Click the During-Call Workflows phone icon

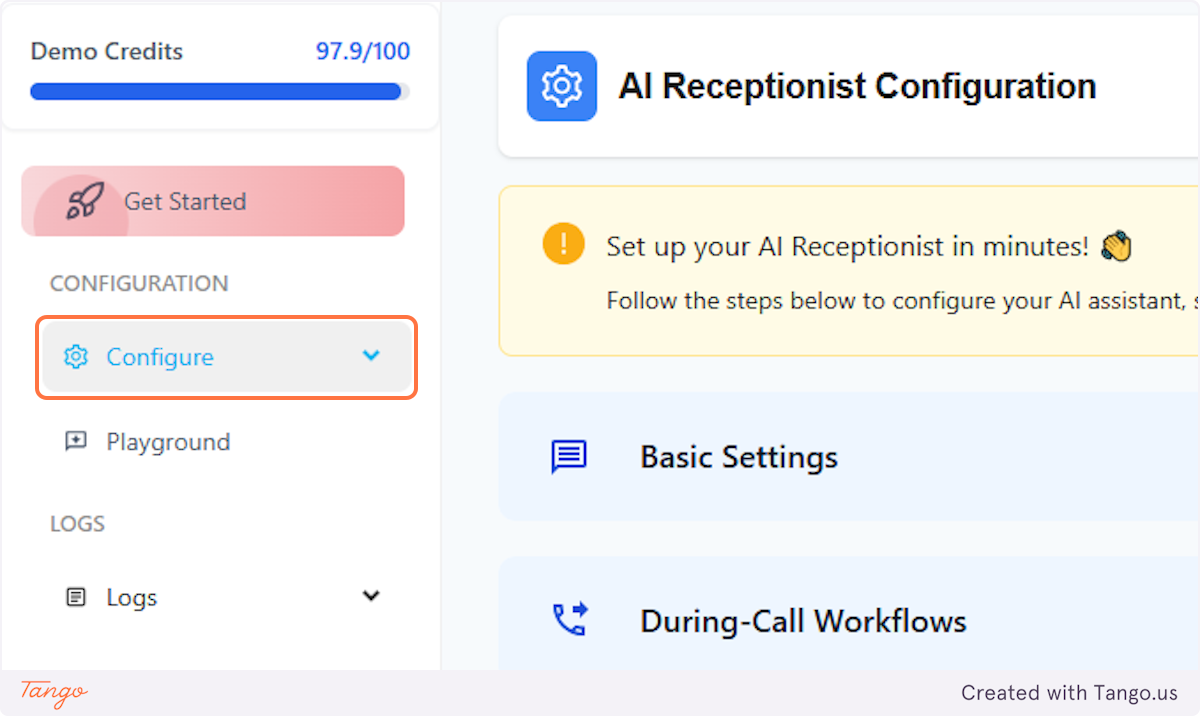pos(570,620)
